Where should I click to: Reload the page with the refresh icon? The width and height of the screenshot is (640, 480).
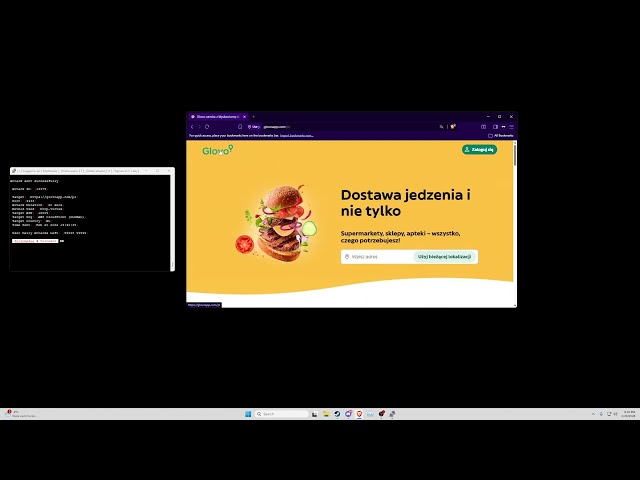click(207, 127)
